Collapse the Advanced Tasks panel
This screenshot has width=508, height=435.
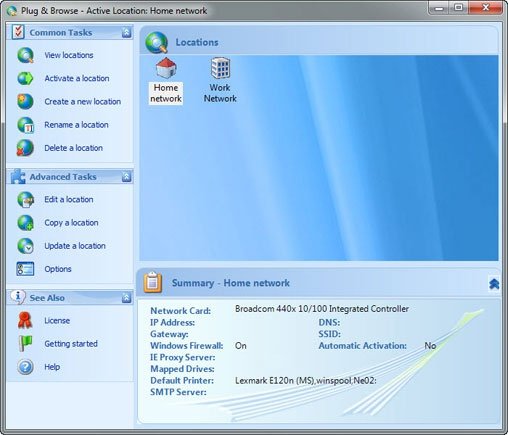(126, 177)
